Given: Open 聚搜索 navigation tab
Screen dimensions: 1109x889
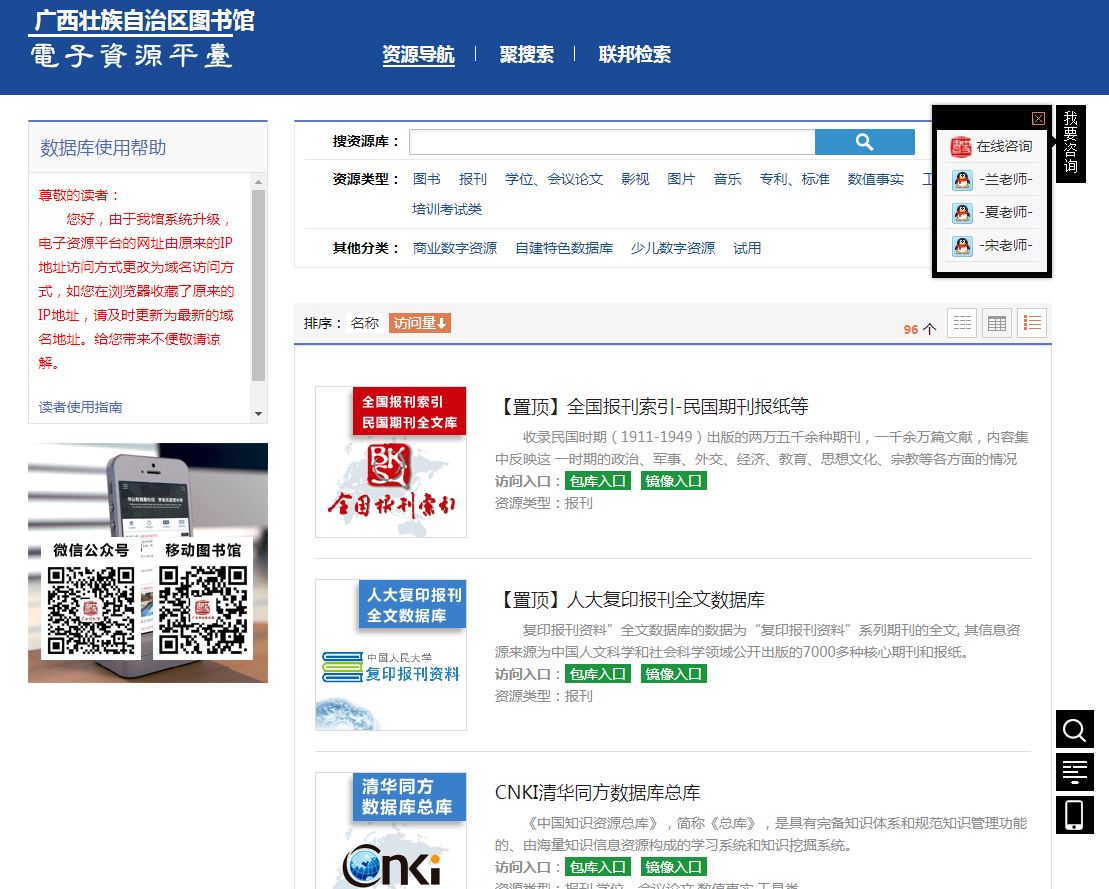Looking at the screenshot, I should click(526, 54).
